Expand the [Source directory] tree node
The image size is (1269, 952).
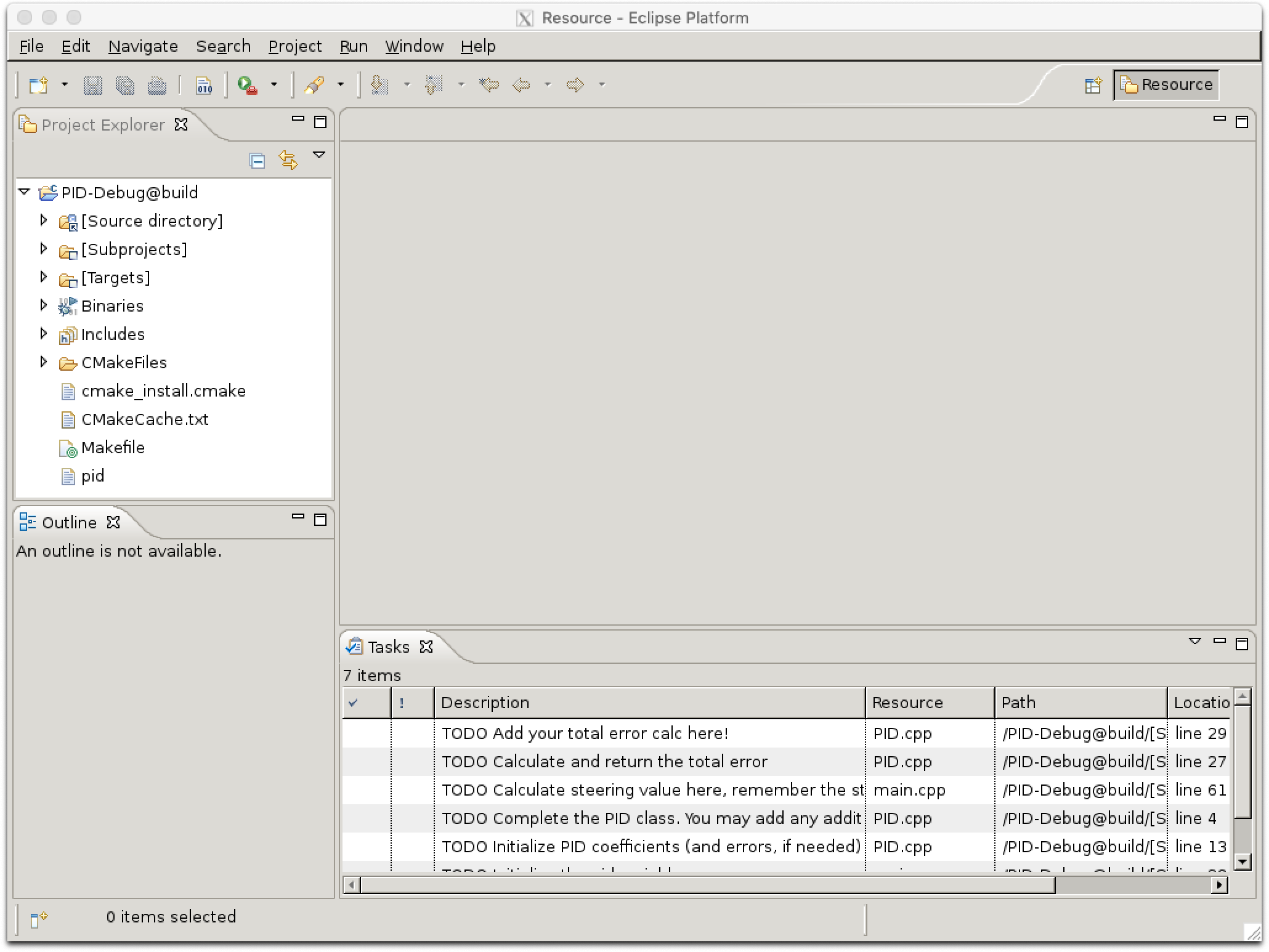point(43,220)
